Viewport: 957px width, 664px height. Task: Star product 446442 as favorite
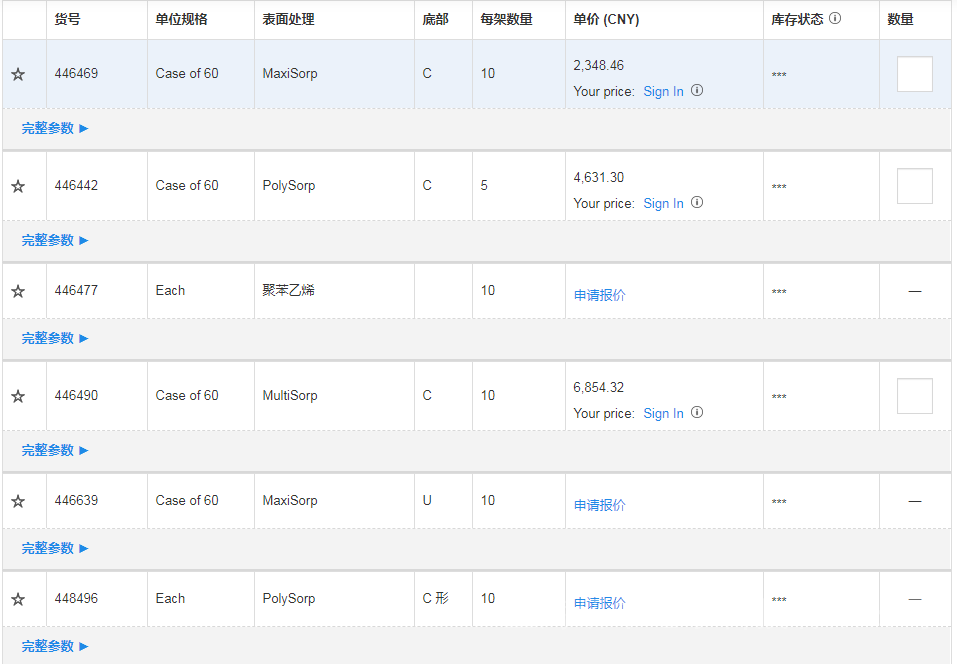18,186
